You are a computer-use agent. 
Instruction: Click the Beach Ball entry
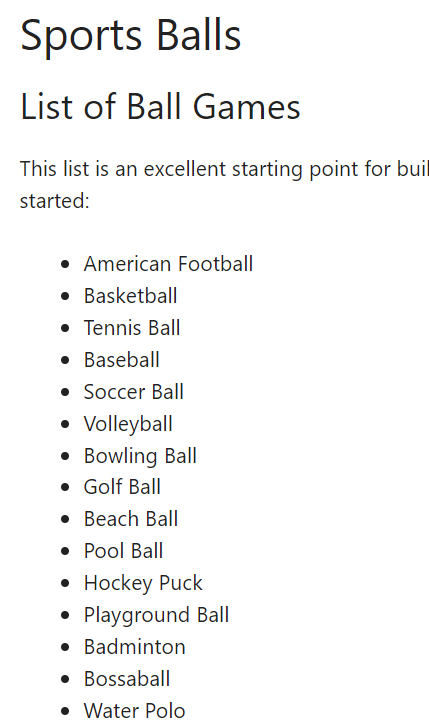click(131, 519)
